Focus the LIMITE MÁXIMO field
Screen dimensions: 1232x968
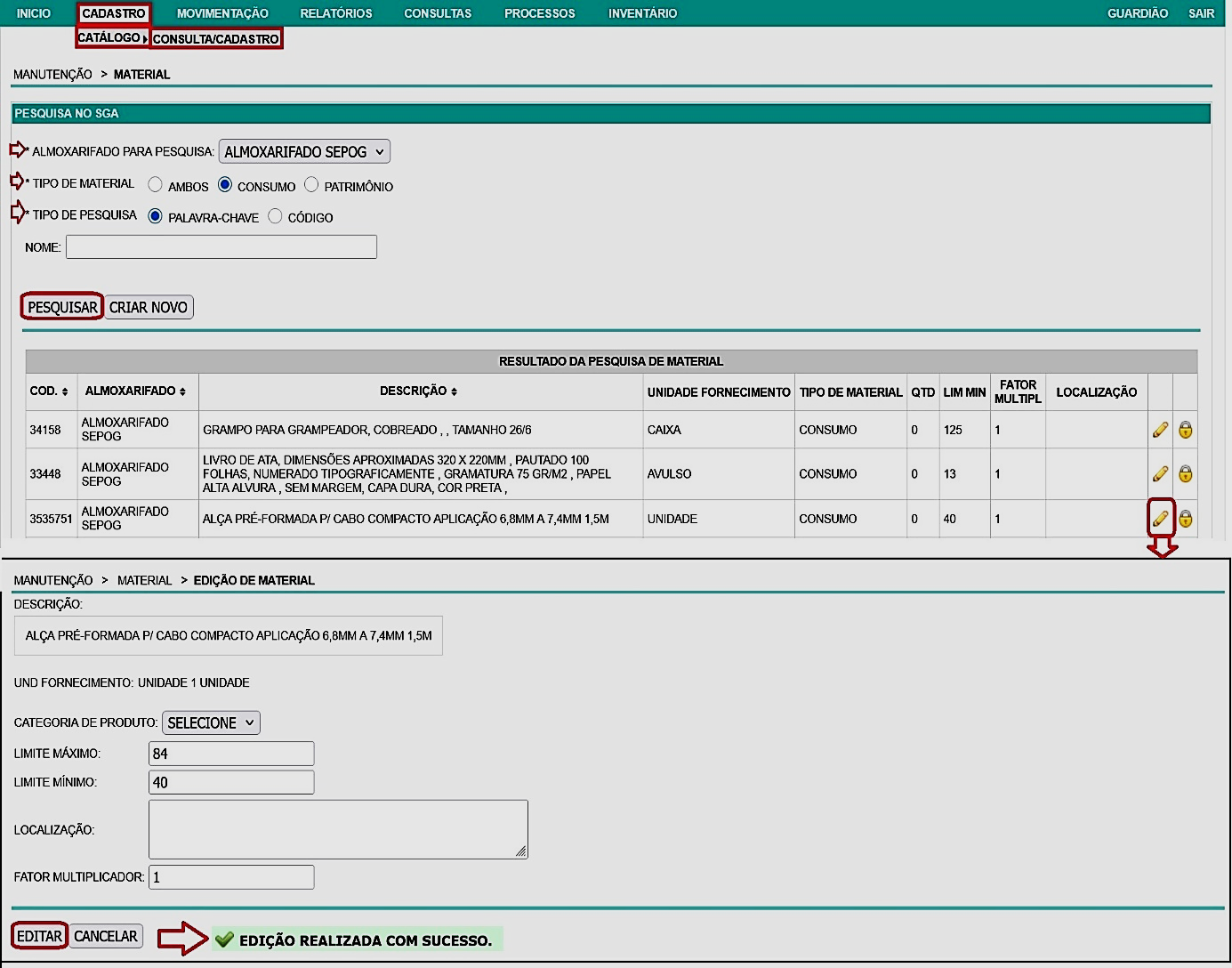point(231,754)
